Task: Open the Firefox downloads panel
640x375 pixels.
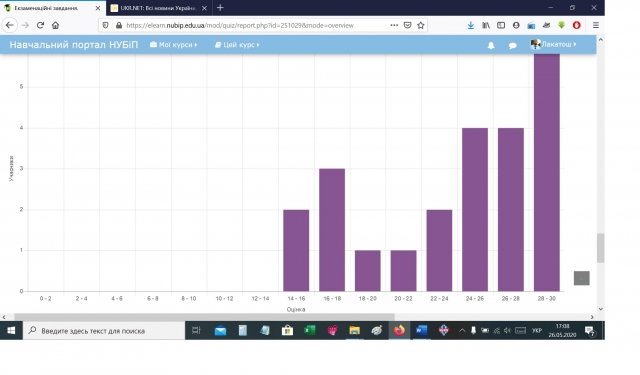Action: (x=471, y=25)
